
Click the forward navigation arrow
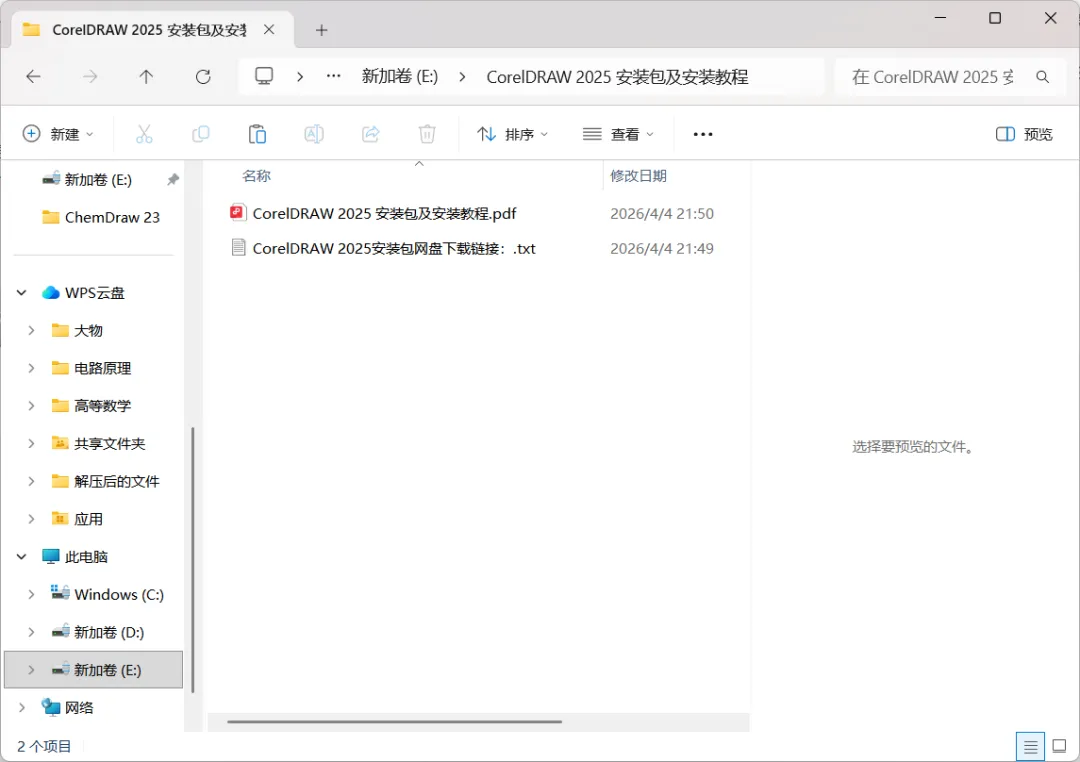tap(90, 76)
